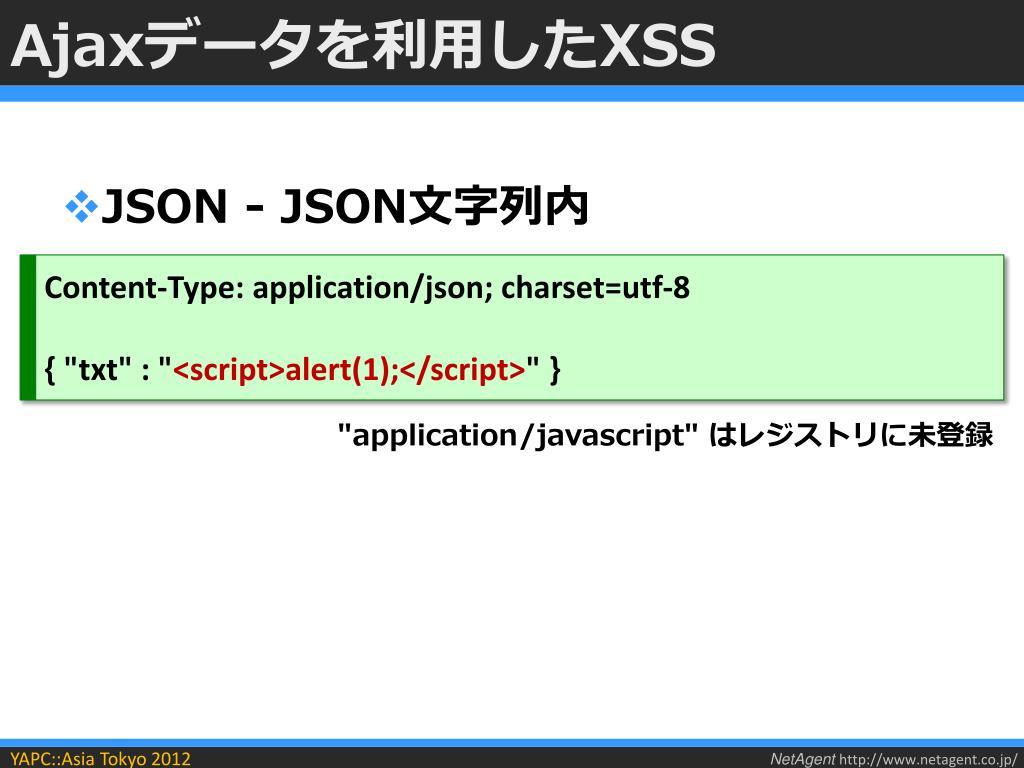Click the slide title 'Ajaxデータを利用したXSS'
This screenshot has height=768, width=1024.
(362, 46)
